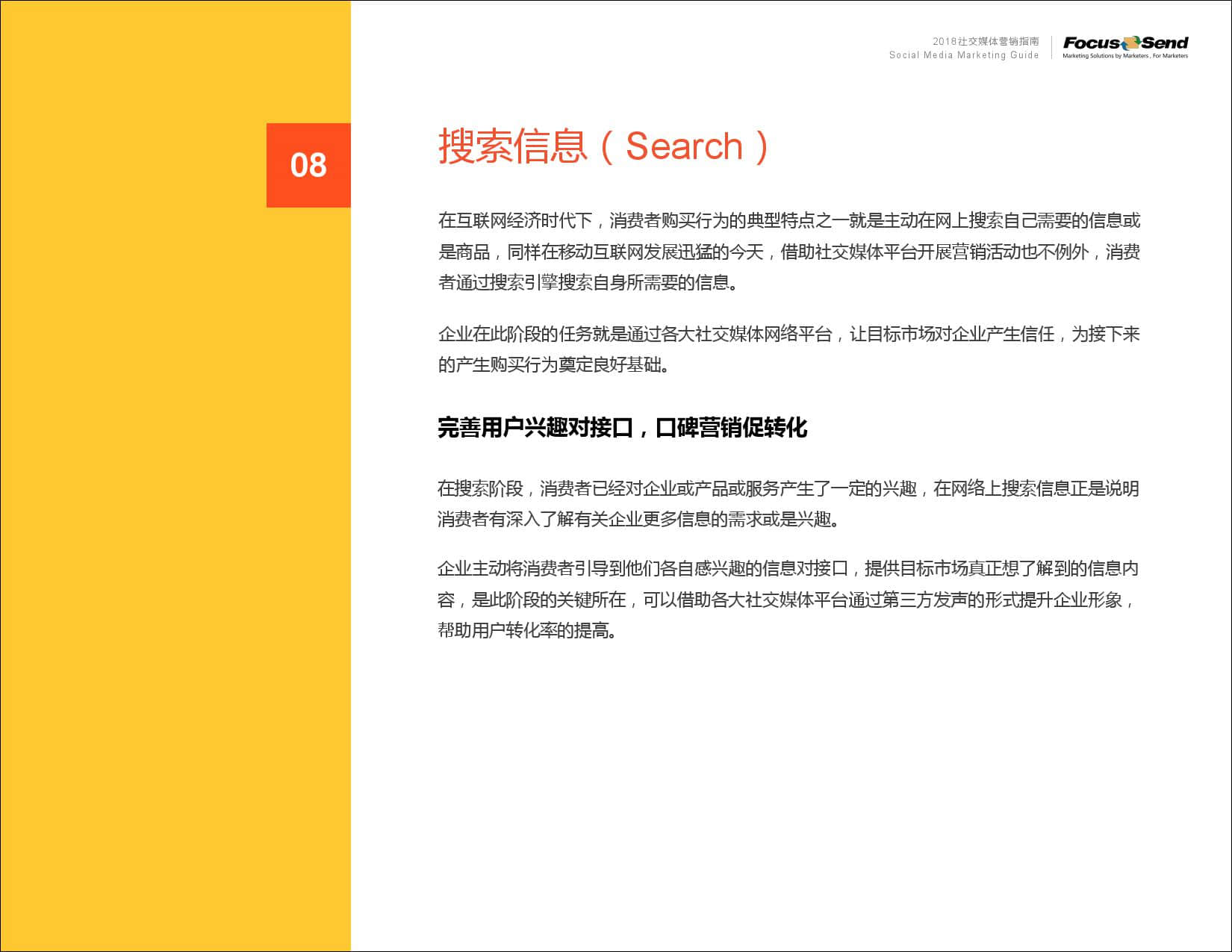Click paragraph line starting 在互联网经济时代下
1232x952 pixels.
click(789, 221)
